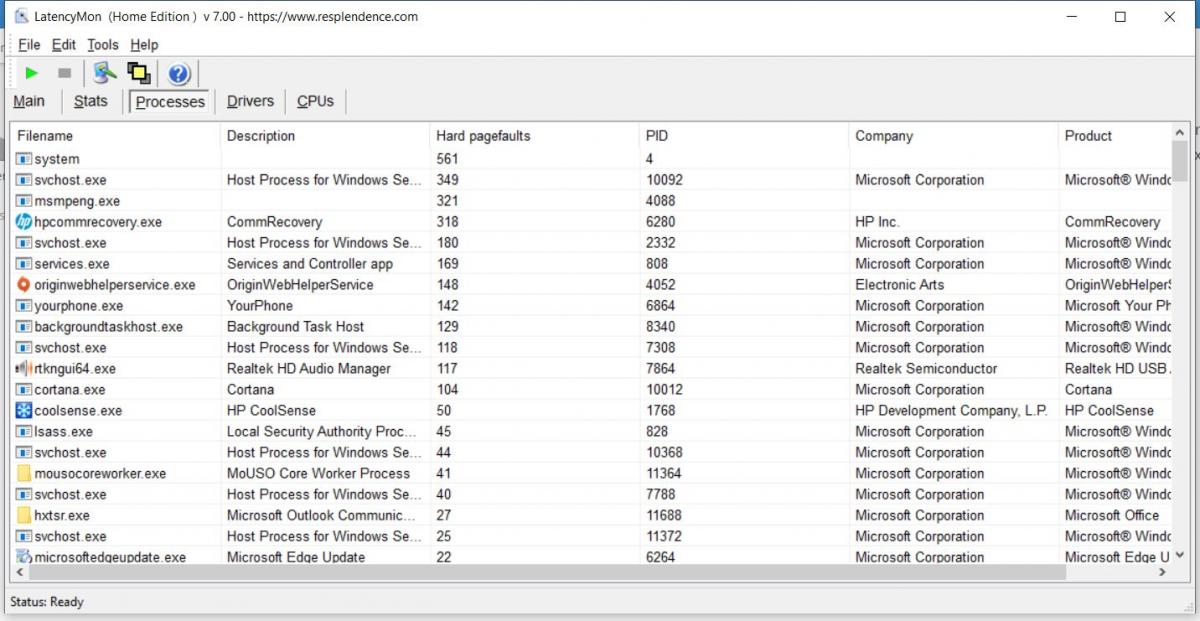Click the 'Electronic Arts' company cell
Image resolution: width=1200 pixels, height=621 pixels.
click(899, 285)
